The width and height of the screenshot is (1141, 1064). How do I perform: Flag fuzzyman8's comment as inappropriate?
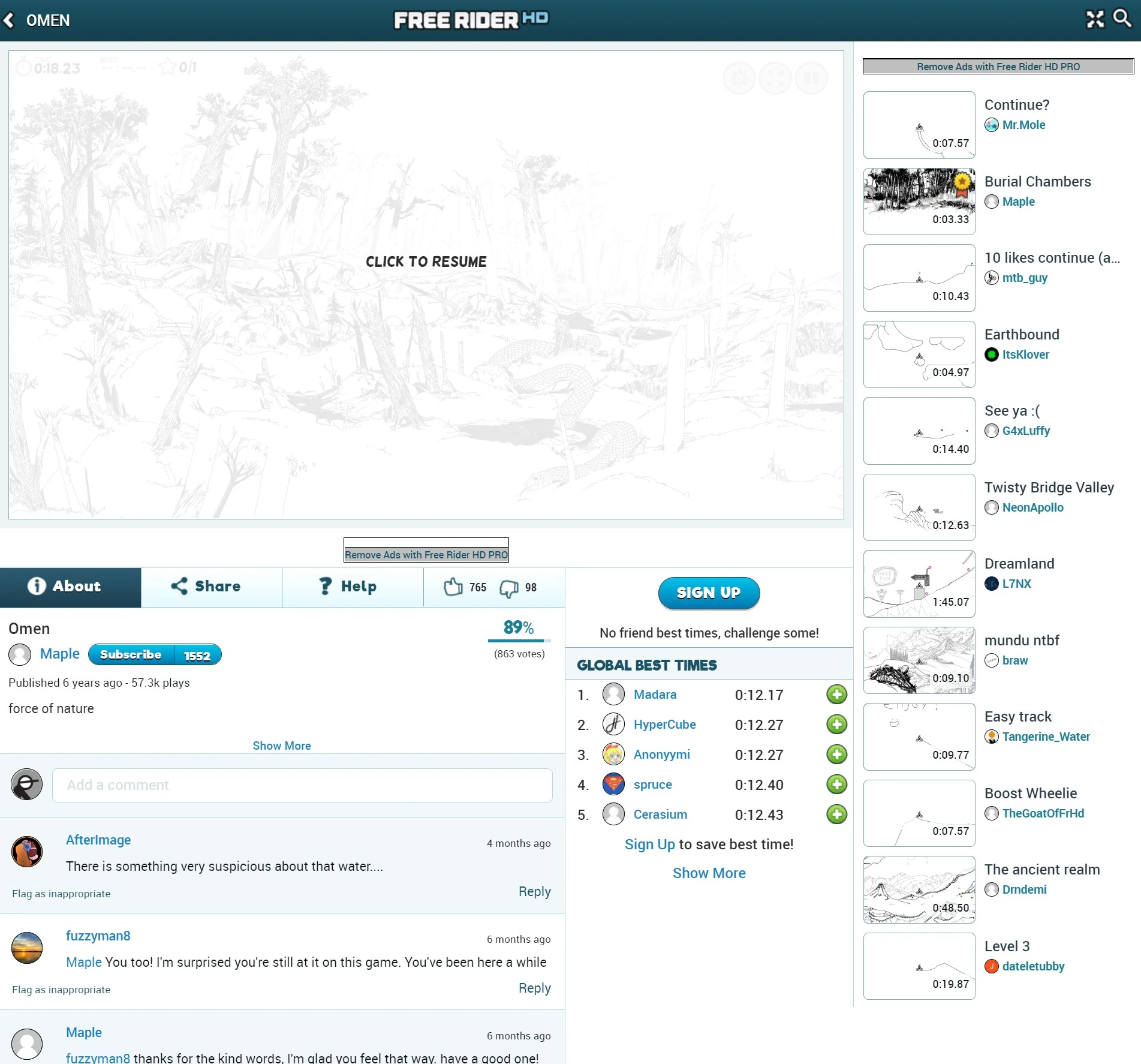pyautogui.click(x=61, y=990)
